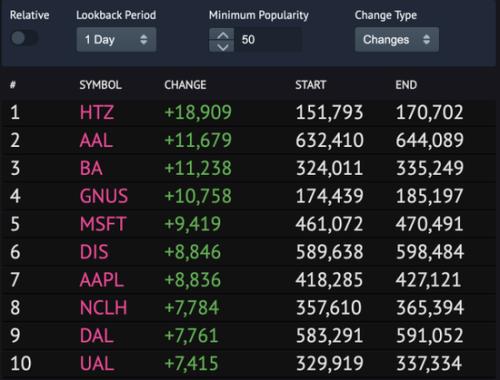Open the MSFT symbol link
This screenshot has width=500, height=380.
103,224
